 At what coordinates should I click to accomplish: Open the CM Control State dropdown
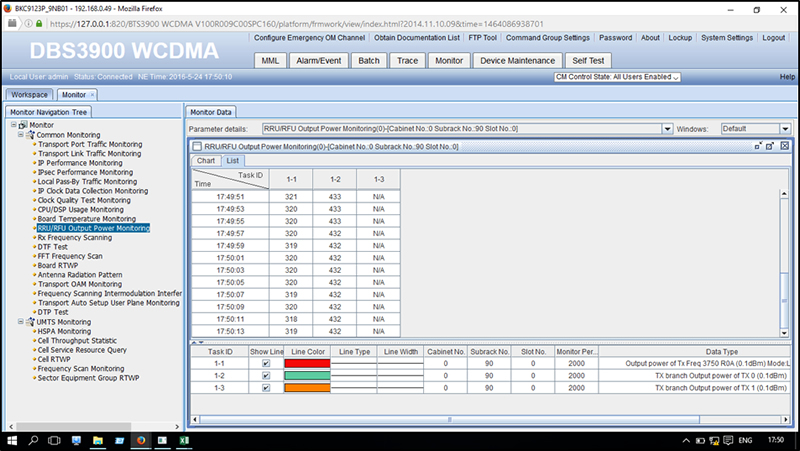click(x=617, y=77)
